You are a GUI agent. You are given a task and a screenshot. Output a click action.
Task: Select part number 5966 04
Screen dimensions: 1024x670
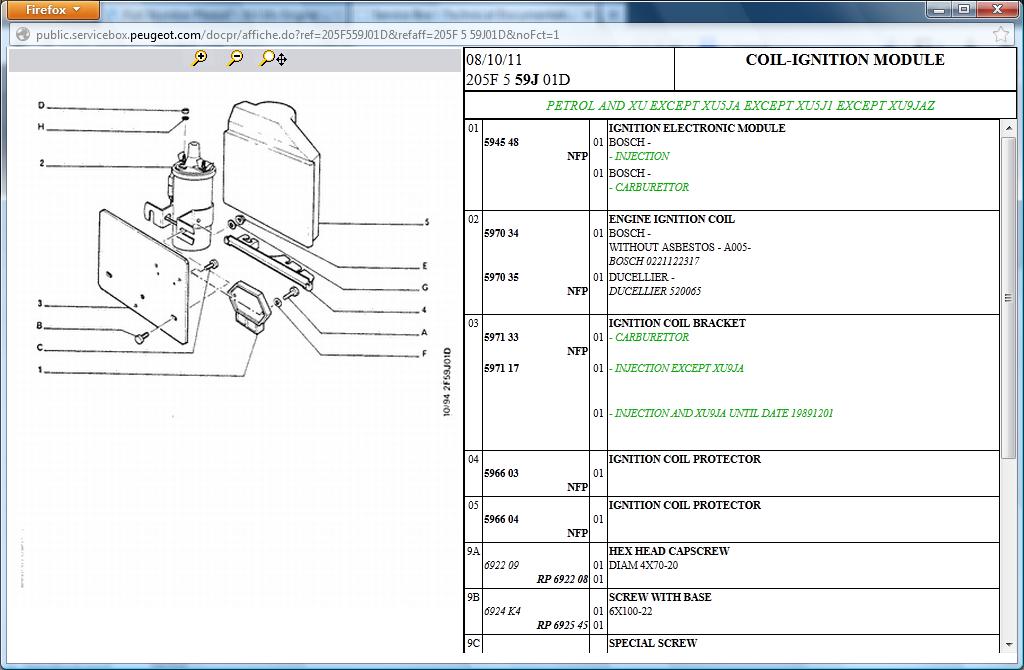501,520
